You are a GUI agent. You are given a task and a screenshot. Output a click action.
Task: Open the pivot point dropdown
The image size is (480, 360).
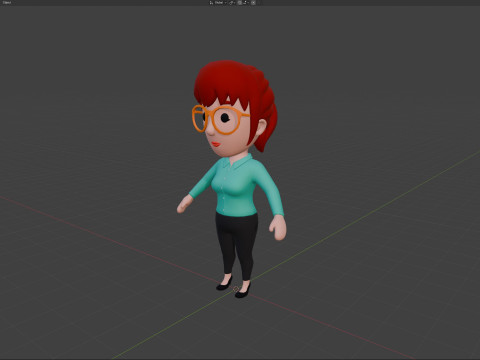[x=232, y=2]
